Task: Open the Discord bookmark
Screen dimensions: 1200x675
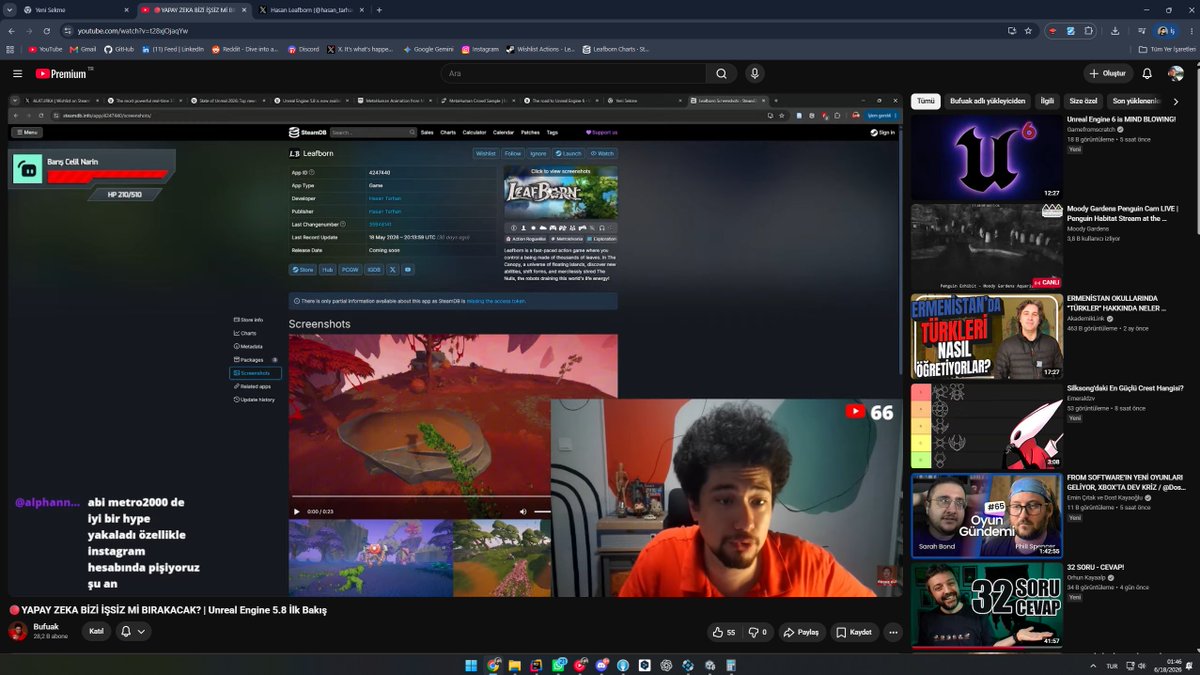Action: 303,49
